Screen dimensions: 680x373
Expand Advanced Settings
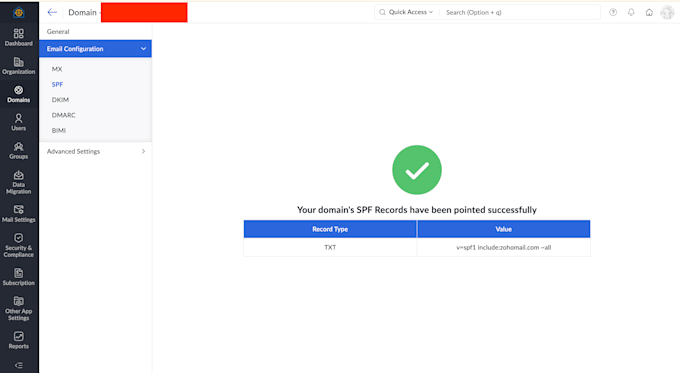point(95,151)
